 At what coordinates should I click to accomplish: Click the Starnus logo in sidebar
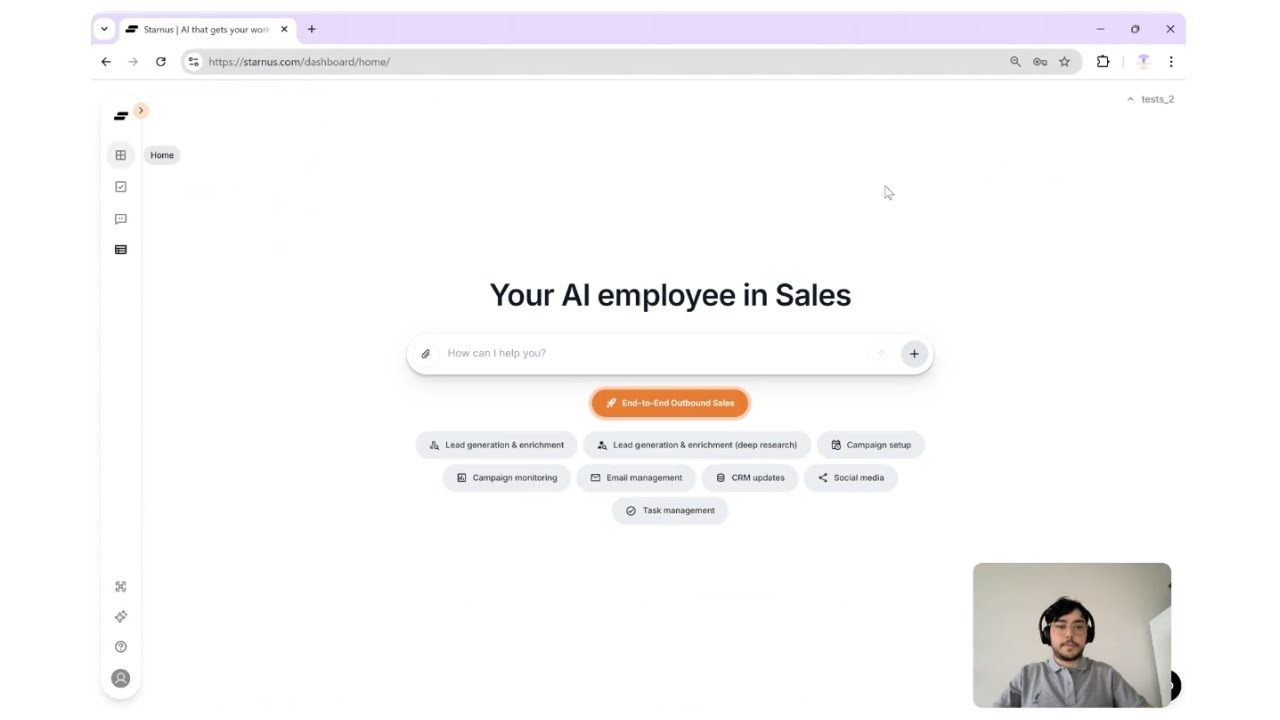[x=121, y=116]
